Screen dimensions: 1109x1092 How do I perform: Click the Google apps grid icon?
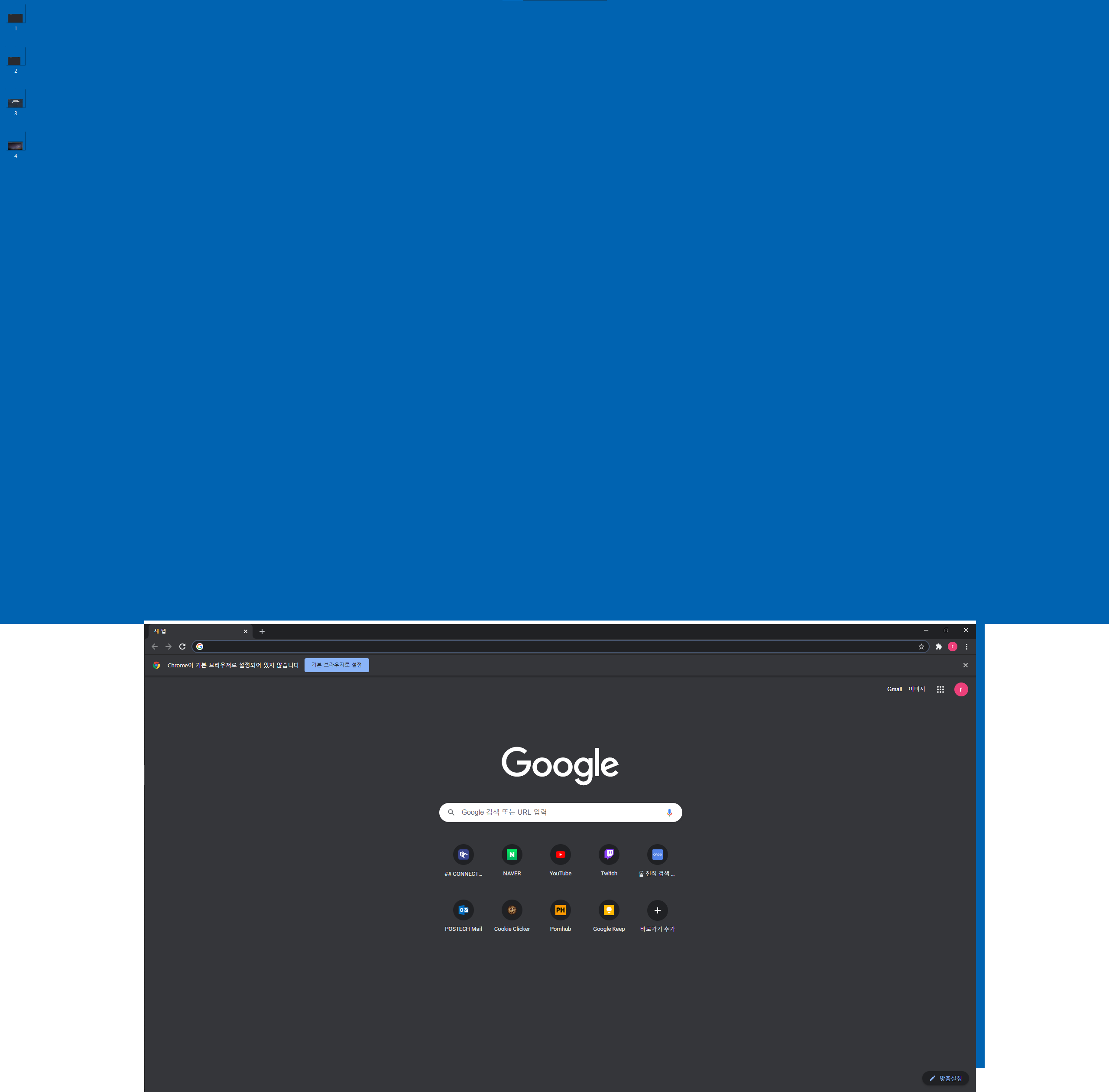940,689
